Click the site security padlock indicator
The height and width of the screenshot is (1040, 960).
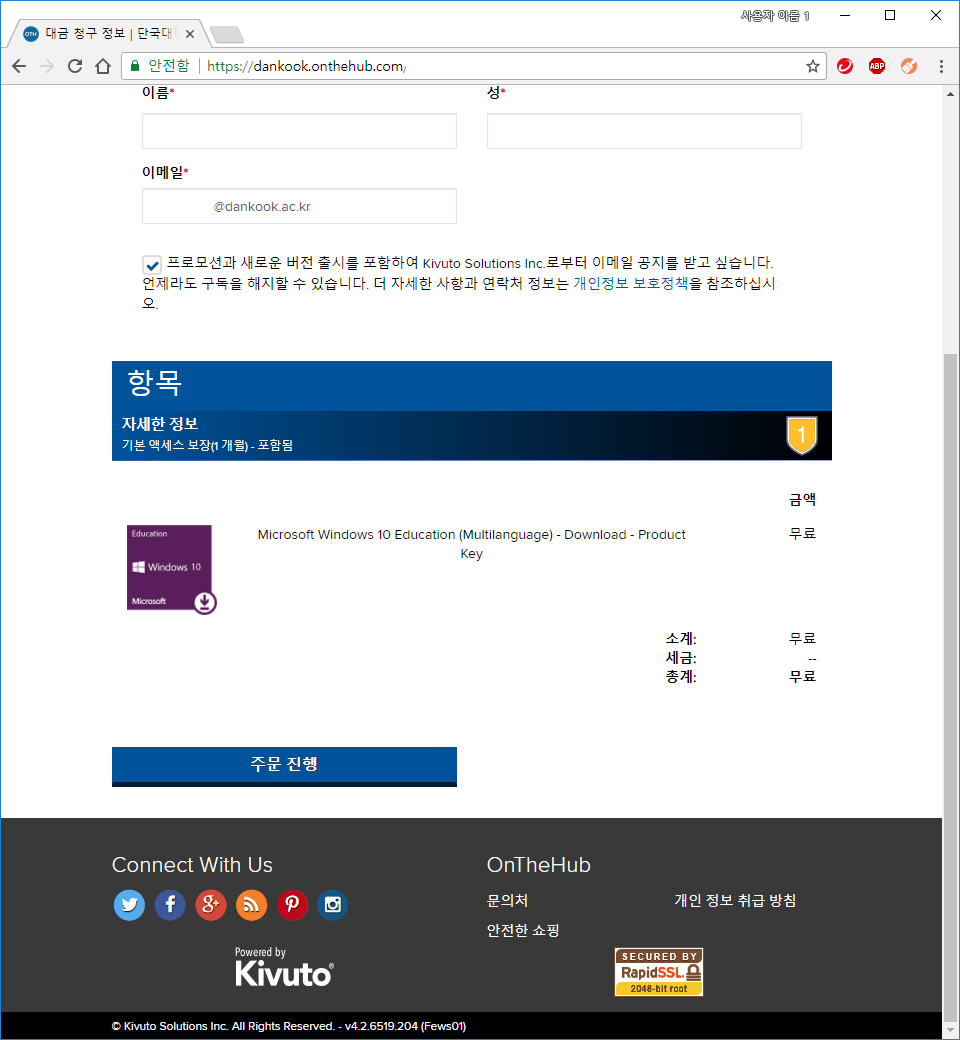tap(134, 66)
